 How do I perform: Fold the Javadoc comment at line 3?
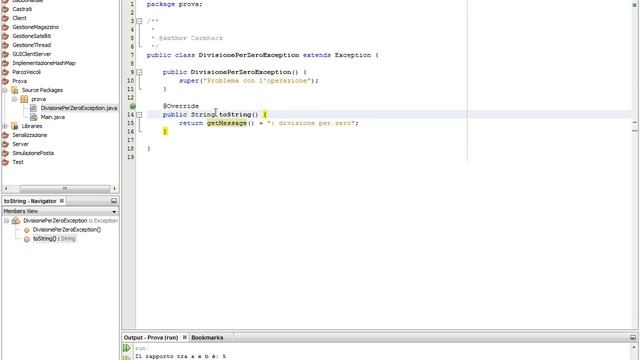[139, 21]
